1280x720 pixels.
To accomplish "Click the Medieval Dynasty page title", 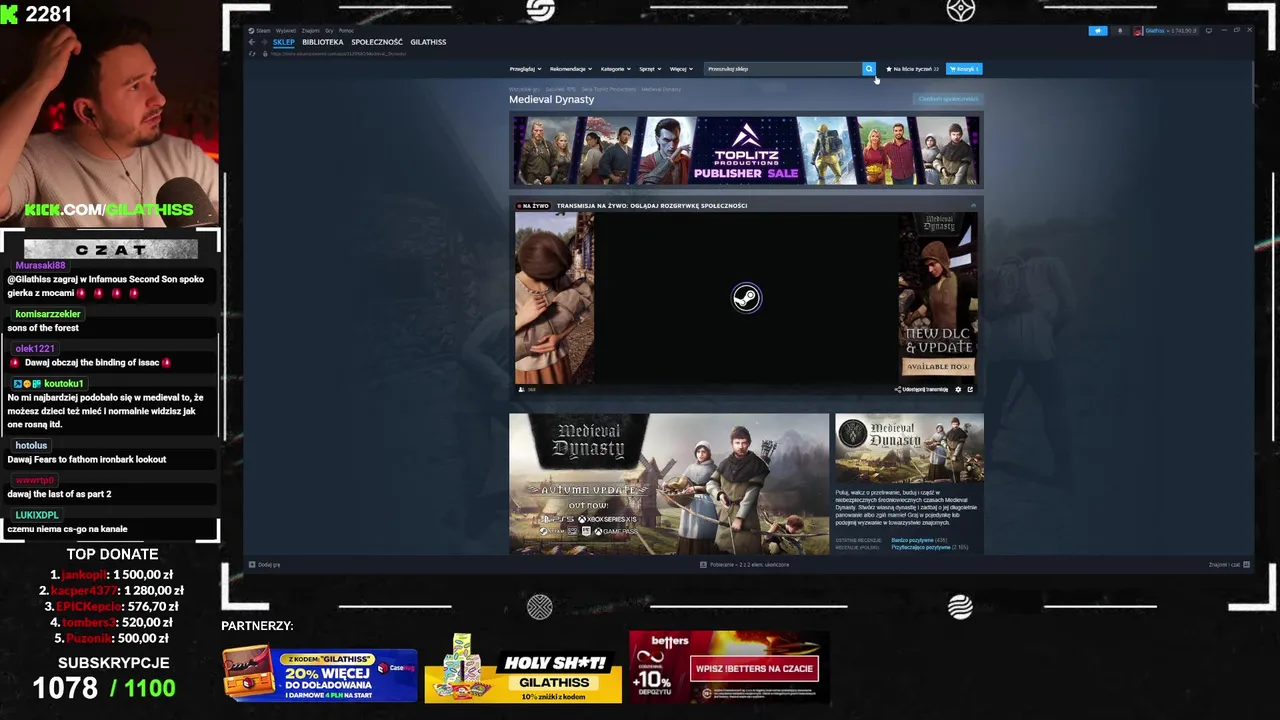I will [x=551, y=99].
